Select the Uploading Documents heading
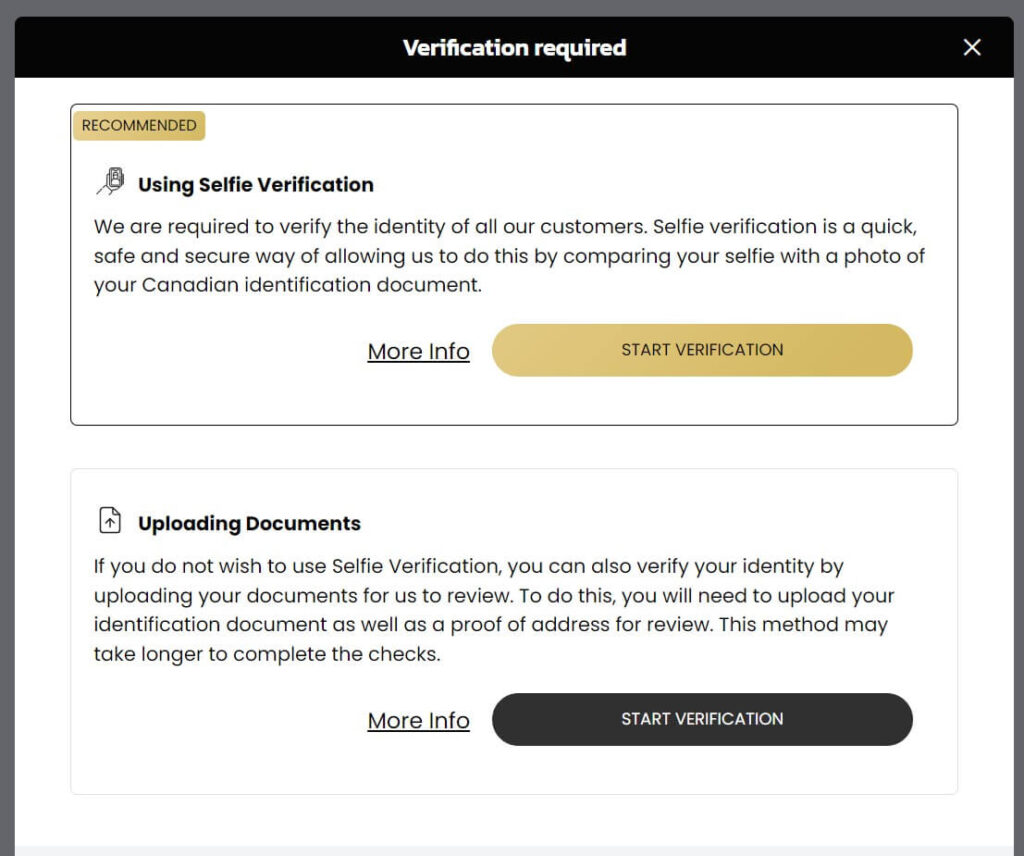This screenshot has height=856, width=1024. pos(249,524)
